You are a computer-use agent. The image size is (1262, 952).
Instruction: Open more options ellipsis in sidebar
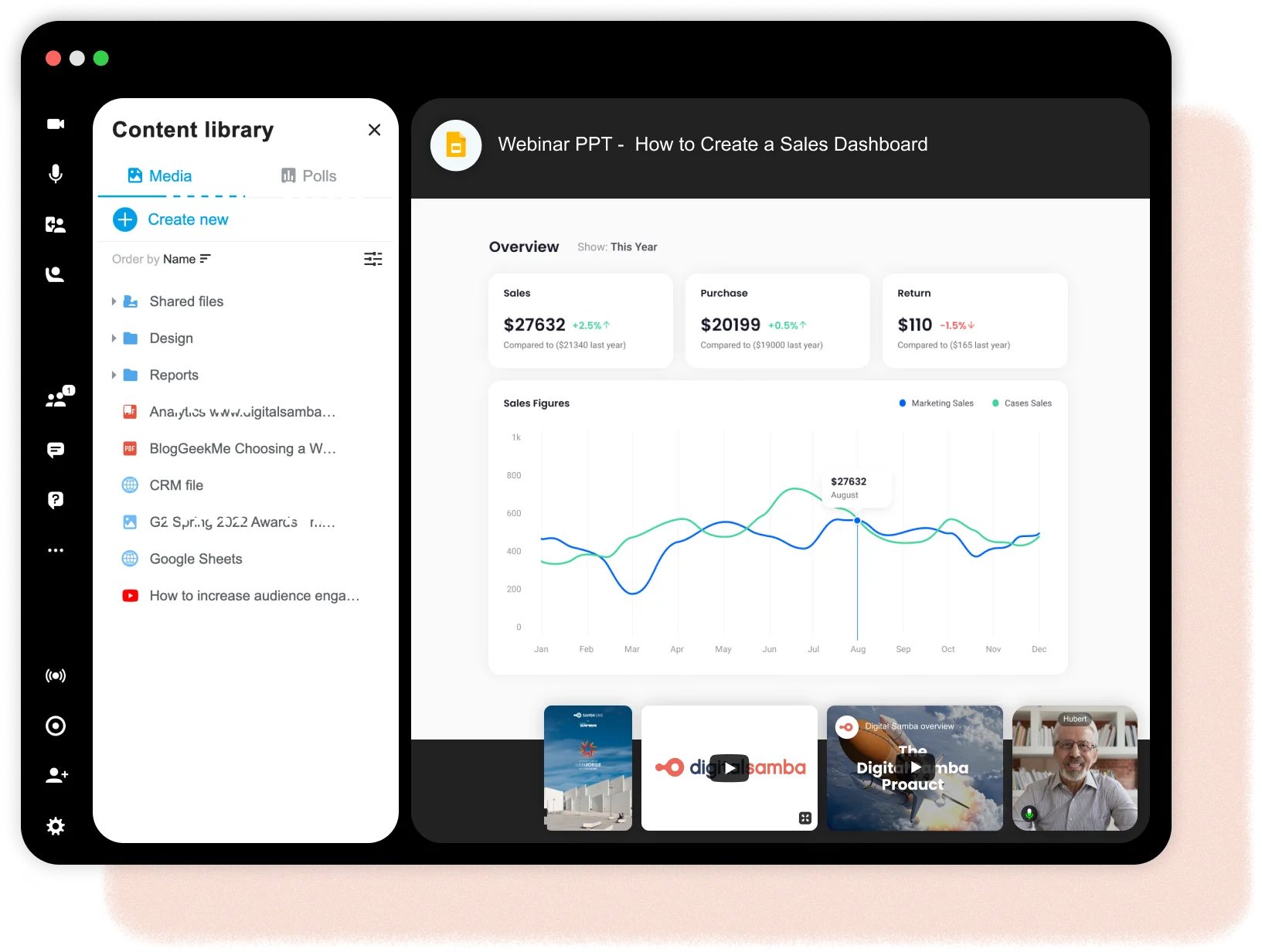point(56,550)
